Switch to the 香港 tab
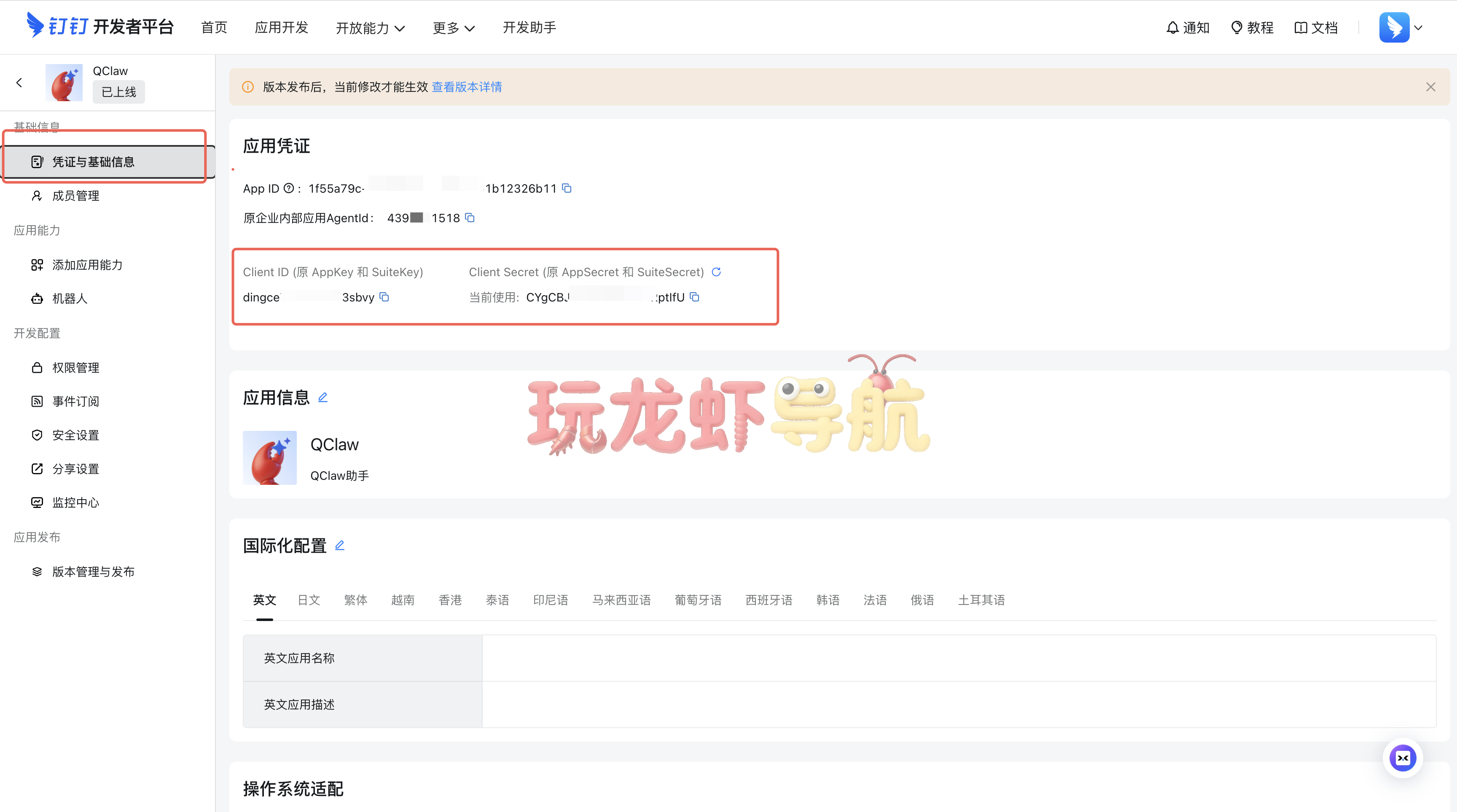 tap(450, 600)
